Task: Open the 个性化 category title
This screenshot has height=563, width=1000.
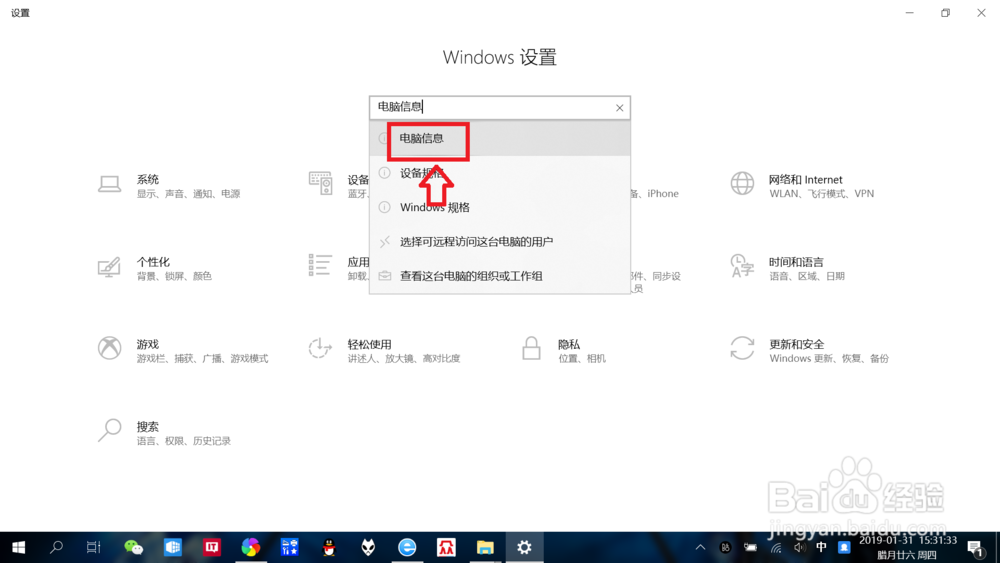Action: tap(153, 262)
